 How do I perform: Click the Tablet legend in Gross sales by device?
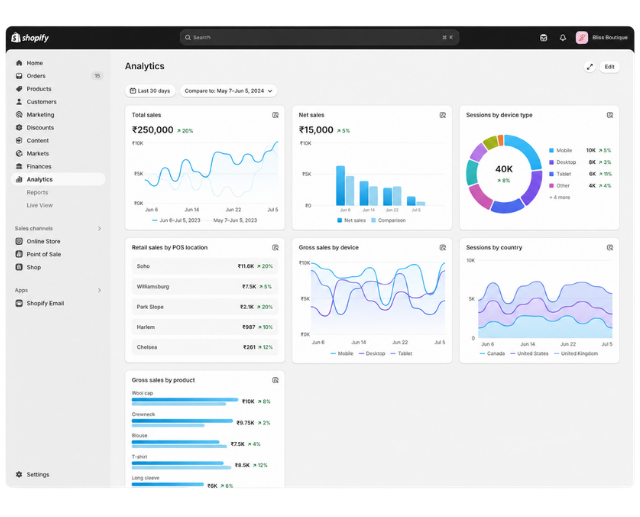[x=402, y=353]
